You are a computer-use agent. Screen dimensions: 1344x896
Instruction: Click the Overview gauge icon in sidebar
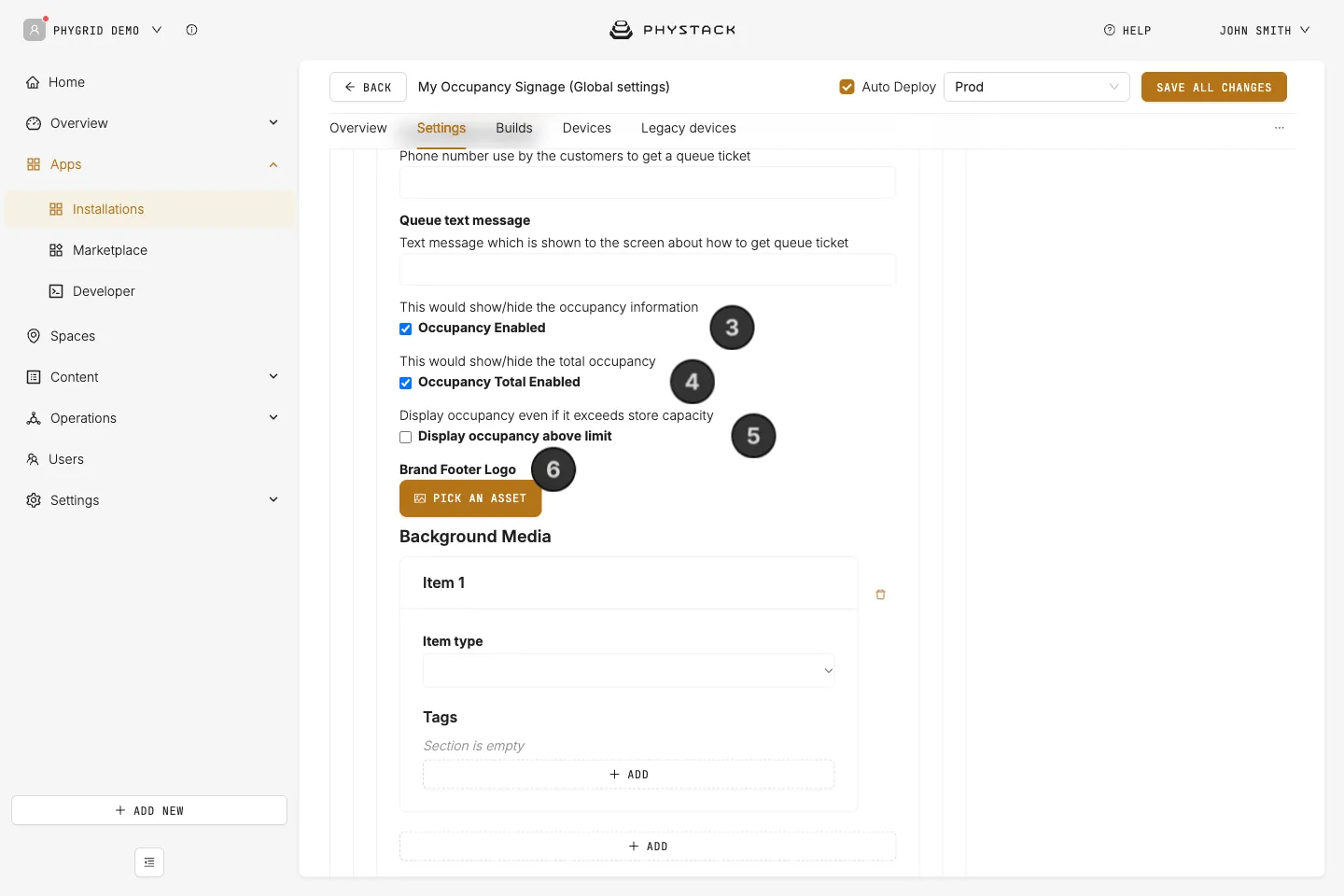(34, 123)
